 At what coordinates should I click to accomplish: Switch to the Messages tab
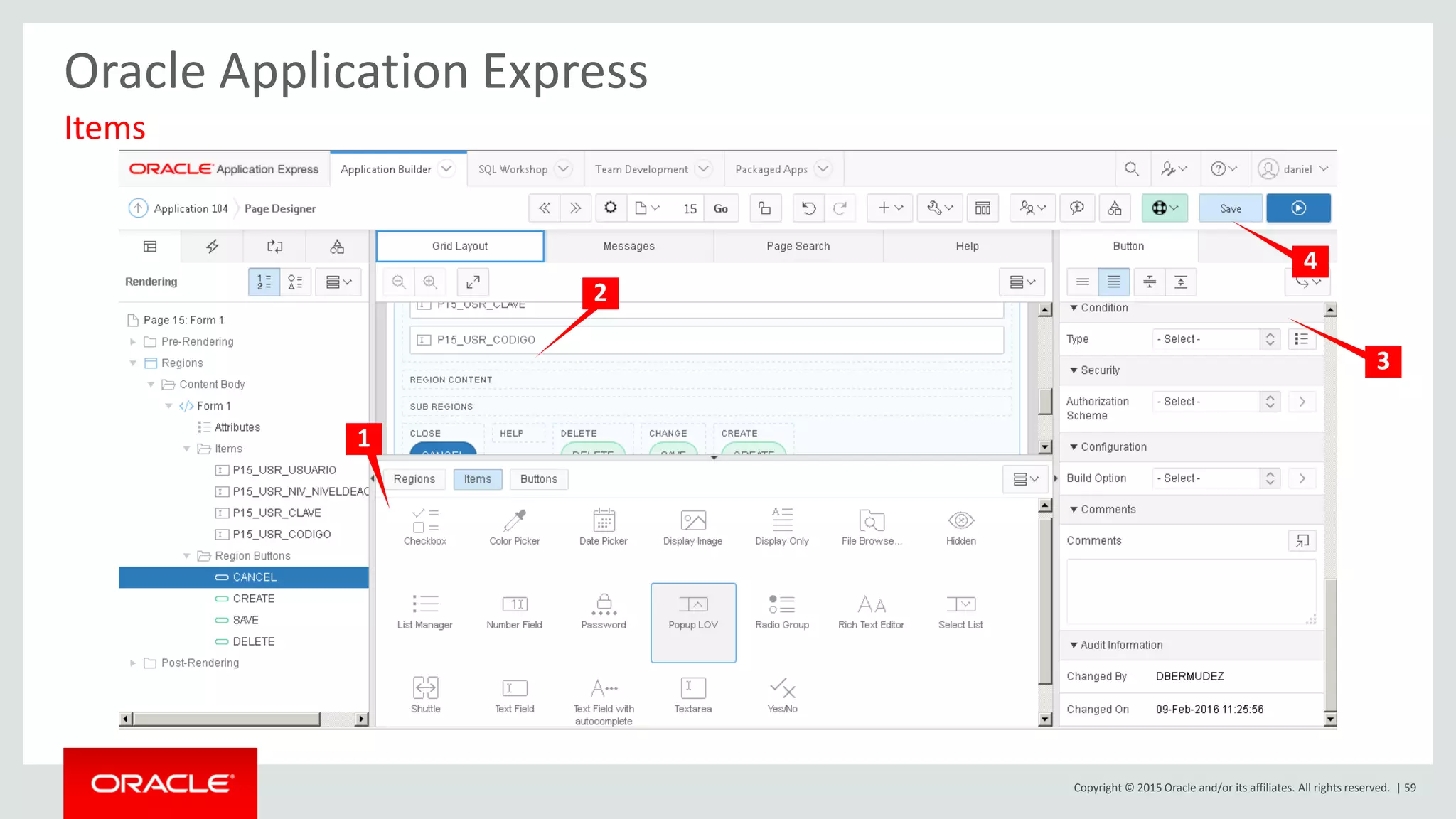(x=629, y=246)
